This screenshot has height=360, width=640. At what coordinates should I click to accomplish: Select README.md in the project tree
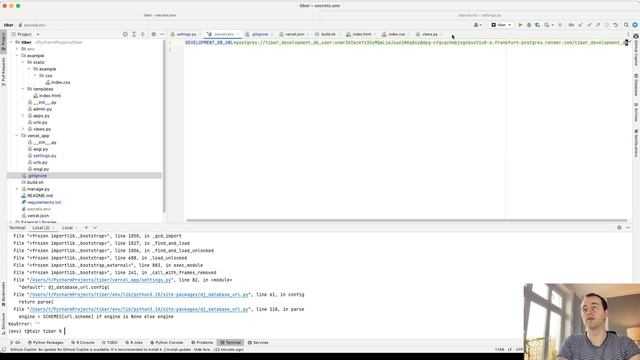point(40,196)
